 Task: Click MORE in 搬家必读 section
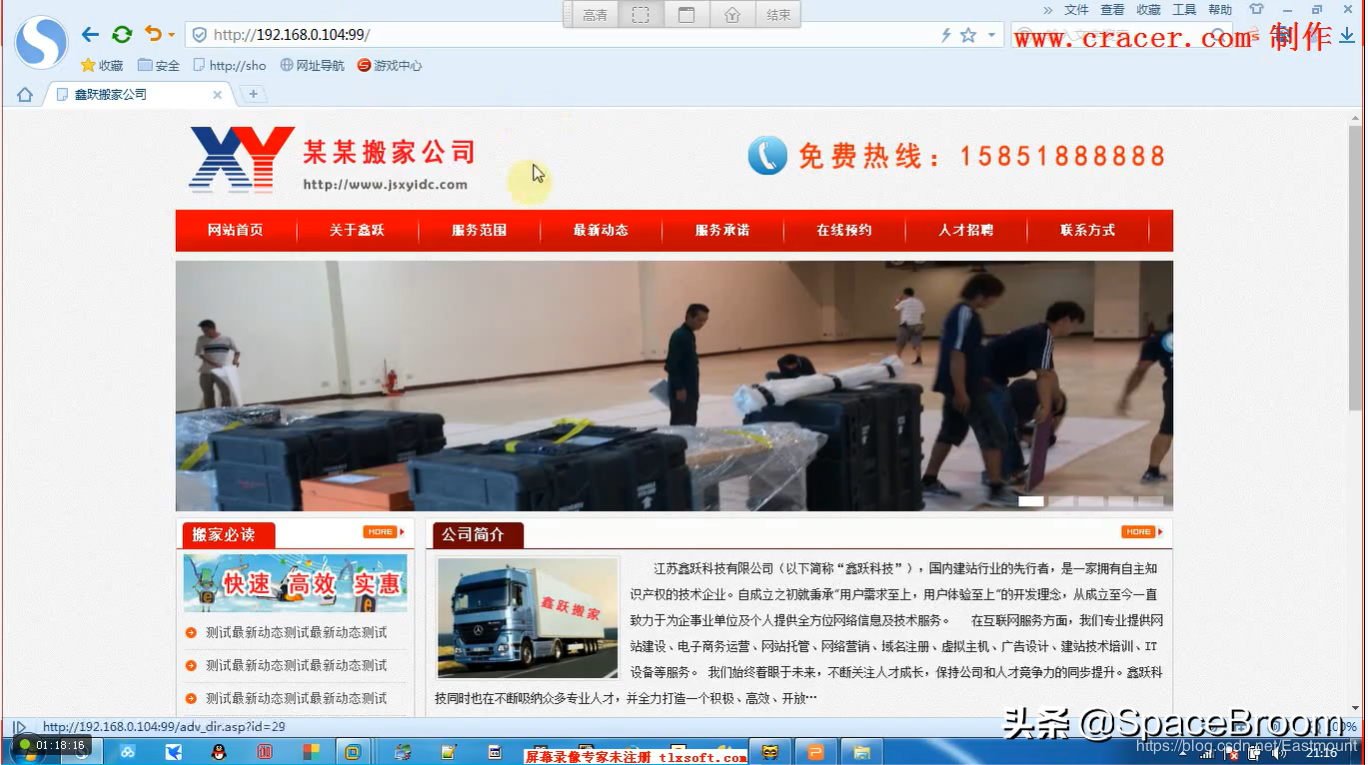384,532
